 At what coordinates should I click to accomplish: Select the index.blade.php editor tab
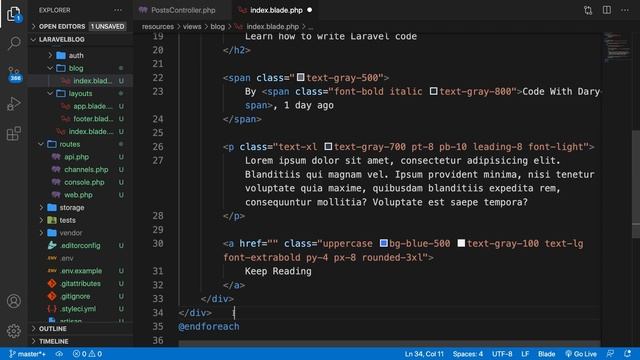click(x=276, y=10)
